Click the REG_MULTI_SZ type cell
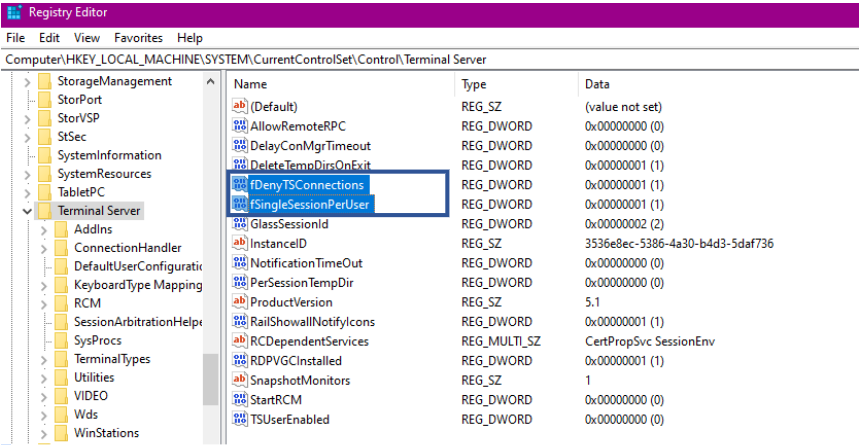Image resolution: width=860 pixels, height=445 pixels. pyautogui.click(x=501, y=341)
